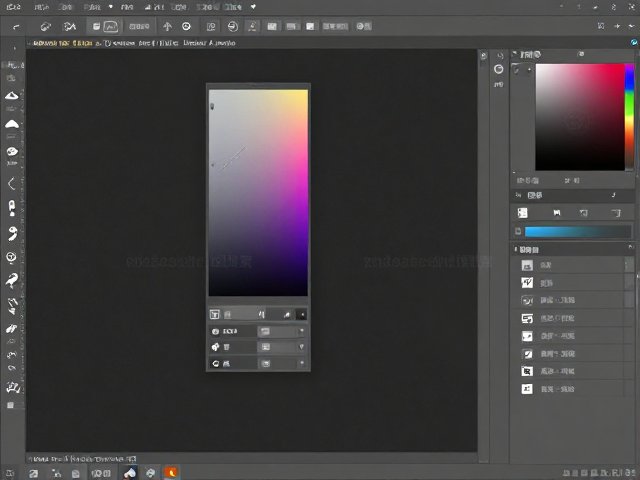Select the top row of the right list panel

point(571,265)
